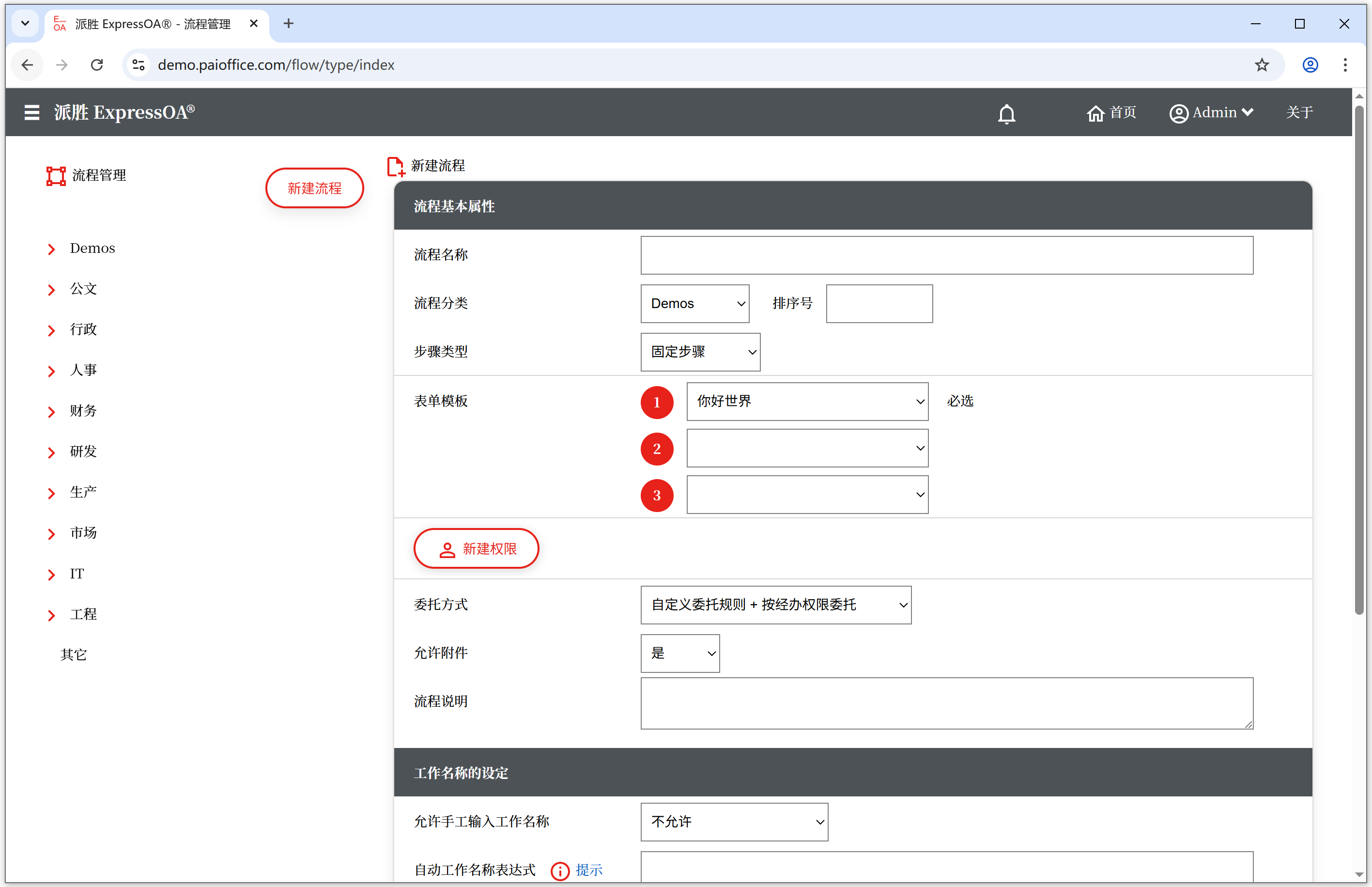
Task: Click the 关于 menu item
Action: pos(1299,112)
